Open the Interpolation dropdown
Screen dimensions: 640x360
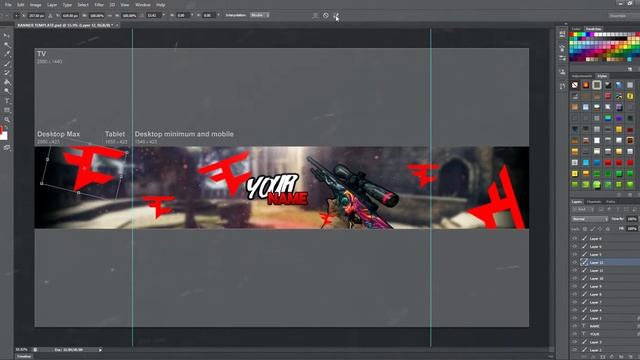click(259, 15)
